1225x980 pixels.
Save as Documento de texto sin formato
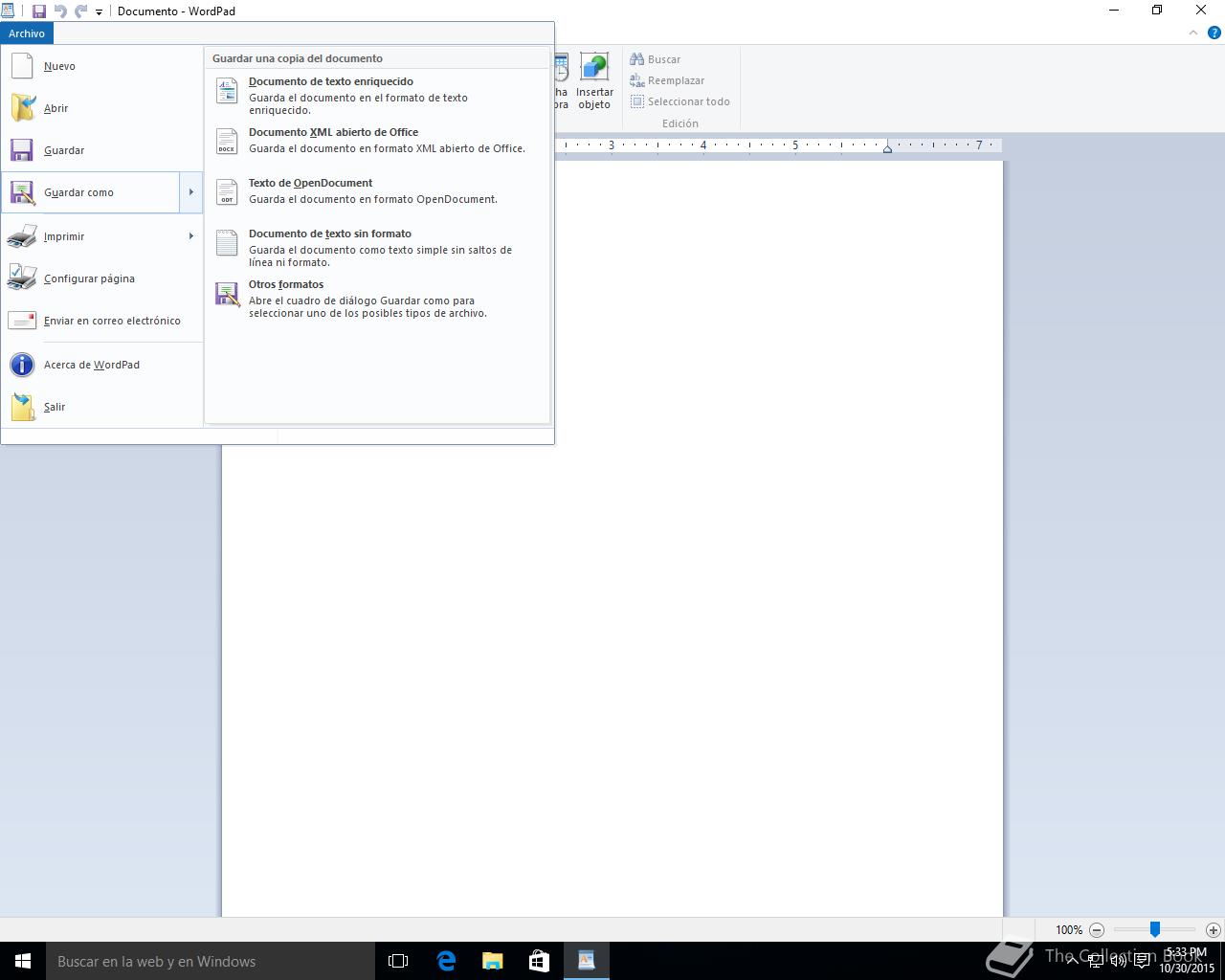376,248
